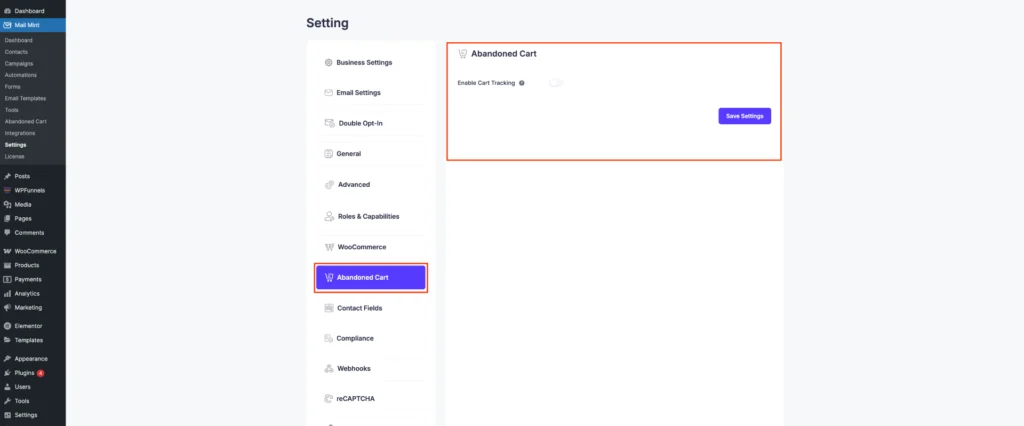Open Campaigns in Mail Mint submenu
This screenshot has height=426, width=1024.
pyautogui.click(x=19, y=63)
